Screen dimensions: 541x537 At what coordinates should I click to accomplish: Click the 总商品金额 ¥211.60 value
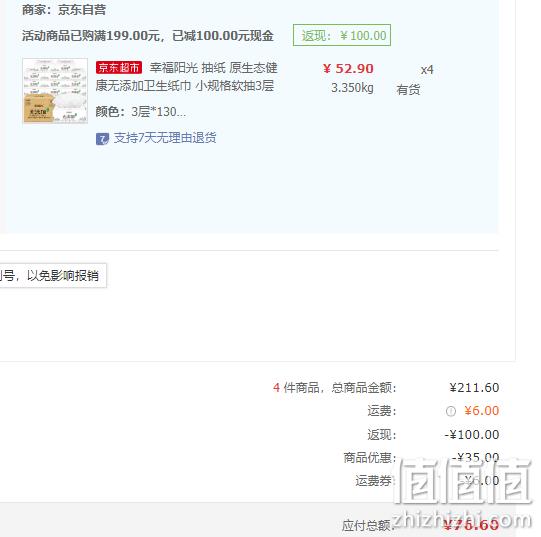pos(474,388)
